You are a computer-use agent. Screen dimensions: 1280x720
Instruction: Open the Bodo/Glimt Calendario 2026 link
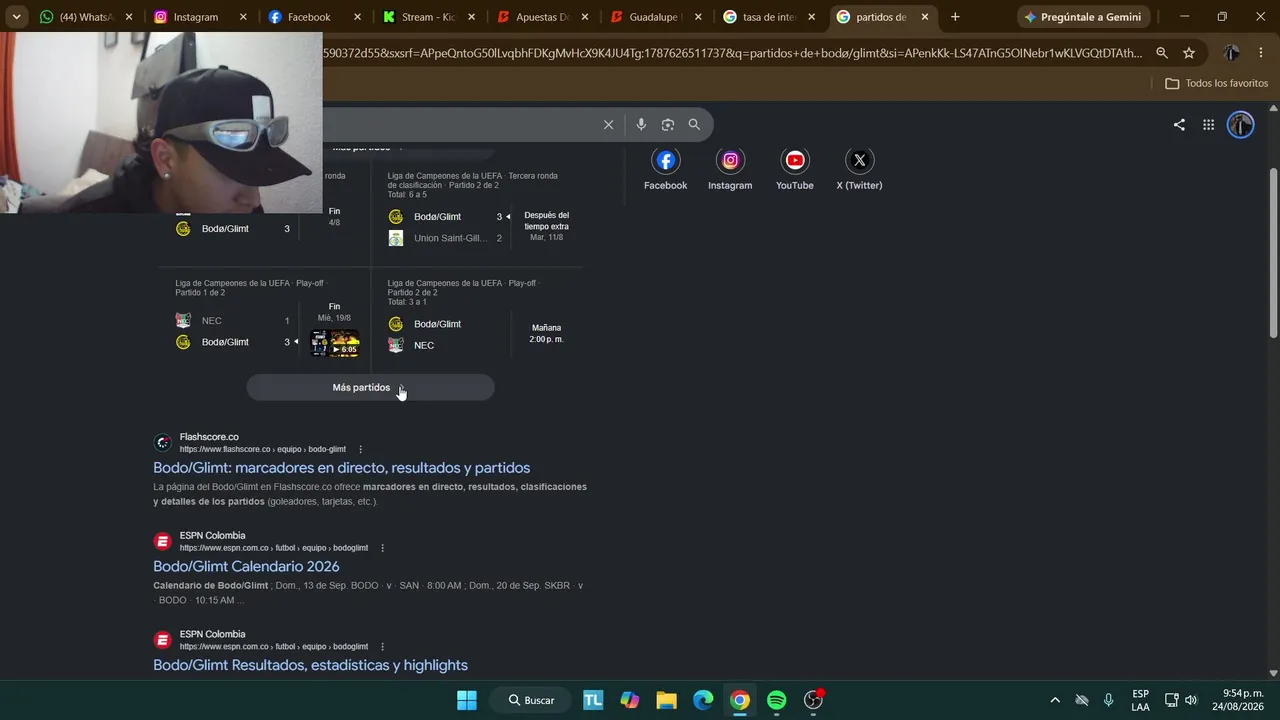(x=246, y=567)
